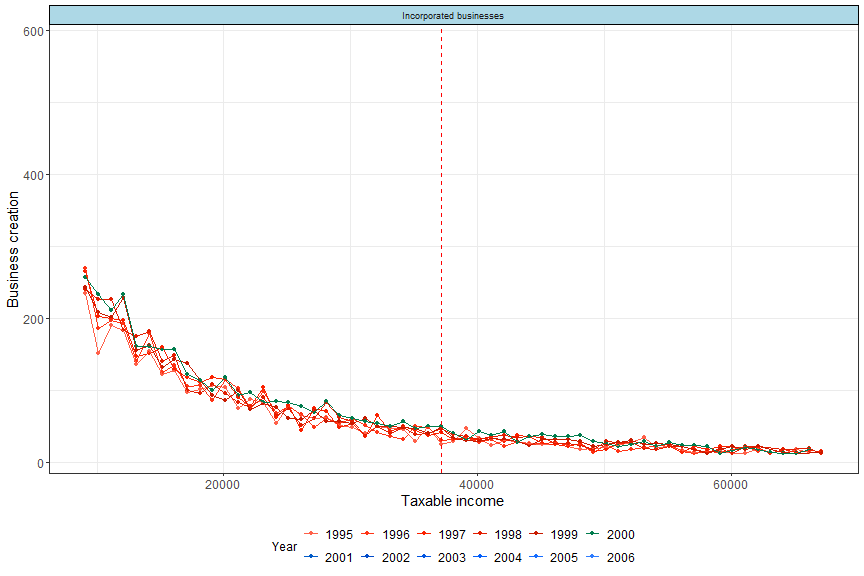Click the 1997 legend key

point(425,535)
